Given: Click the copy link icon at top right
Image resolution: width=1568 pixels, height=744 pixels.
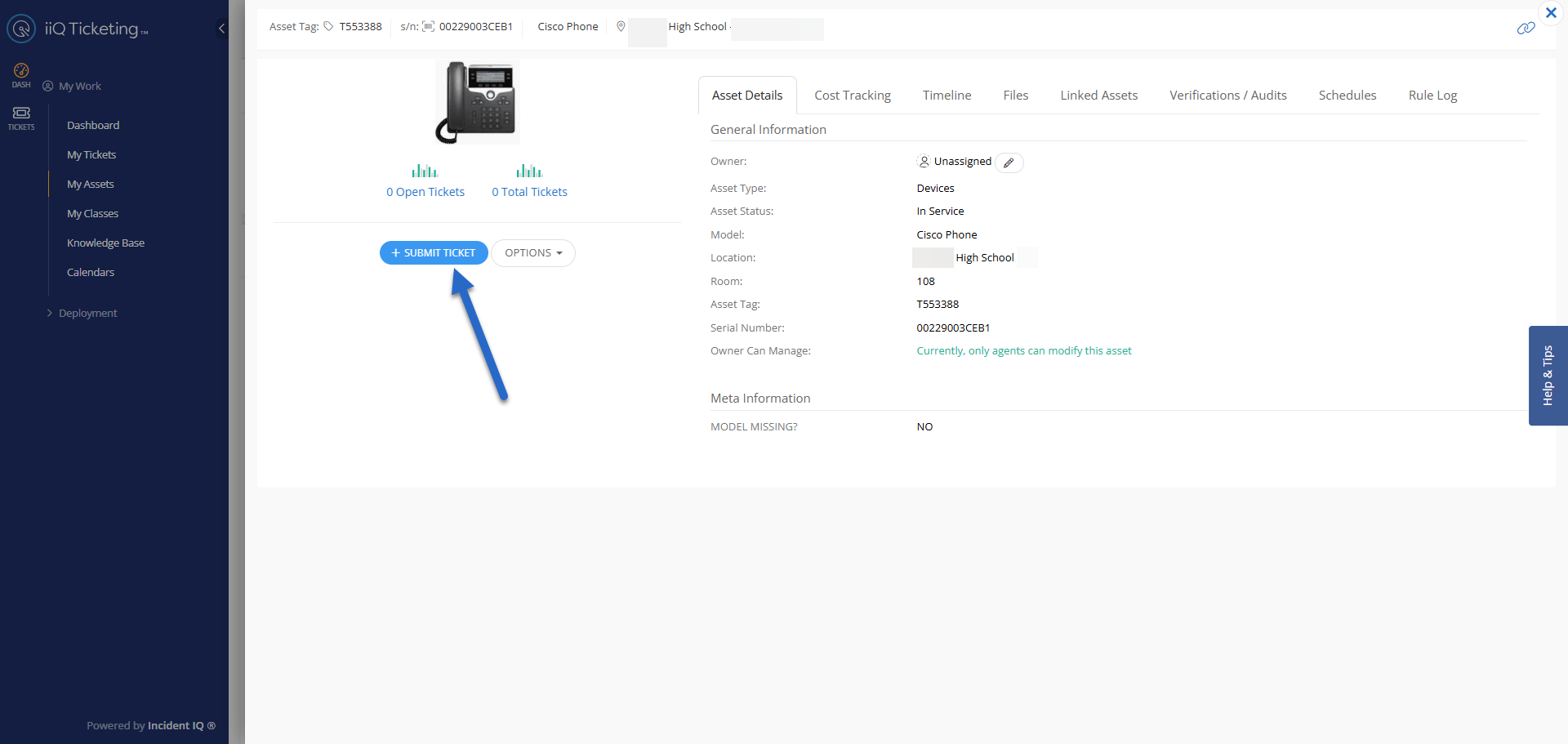Looking at the screenshot, I should (1525, 29).
